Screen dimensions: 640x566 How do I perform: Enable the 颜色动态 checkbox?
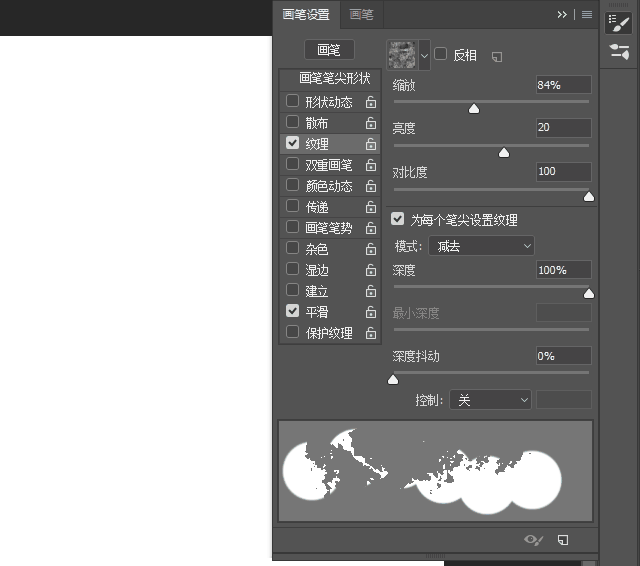[292, 185]
